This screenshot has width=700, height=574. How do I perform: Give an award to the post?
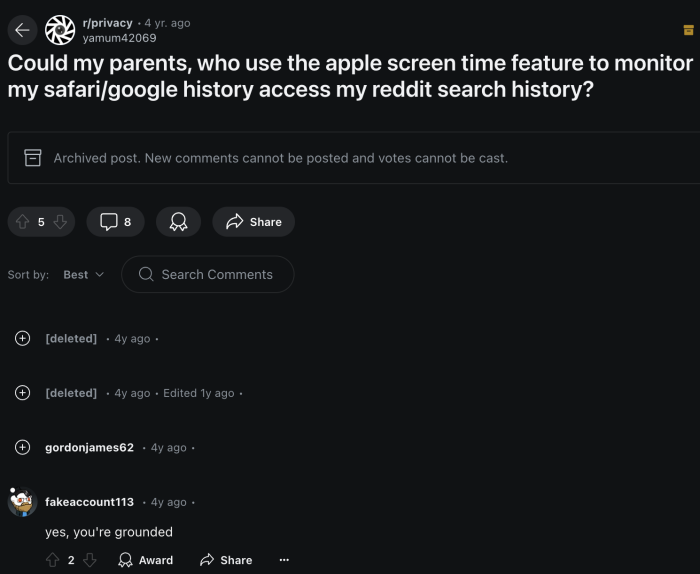[178, 222]
